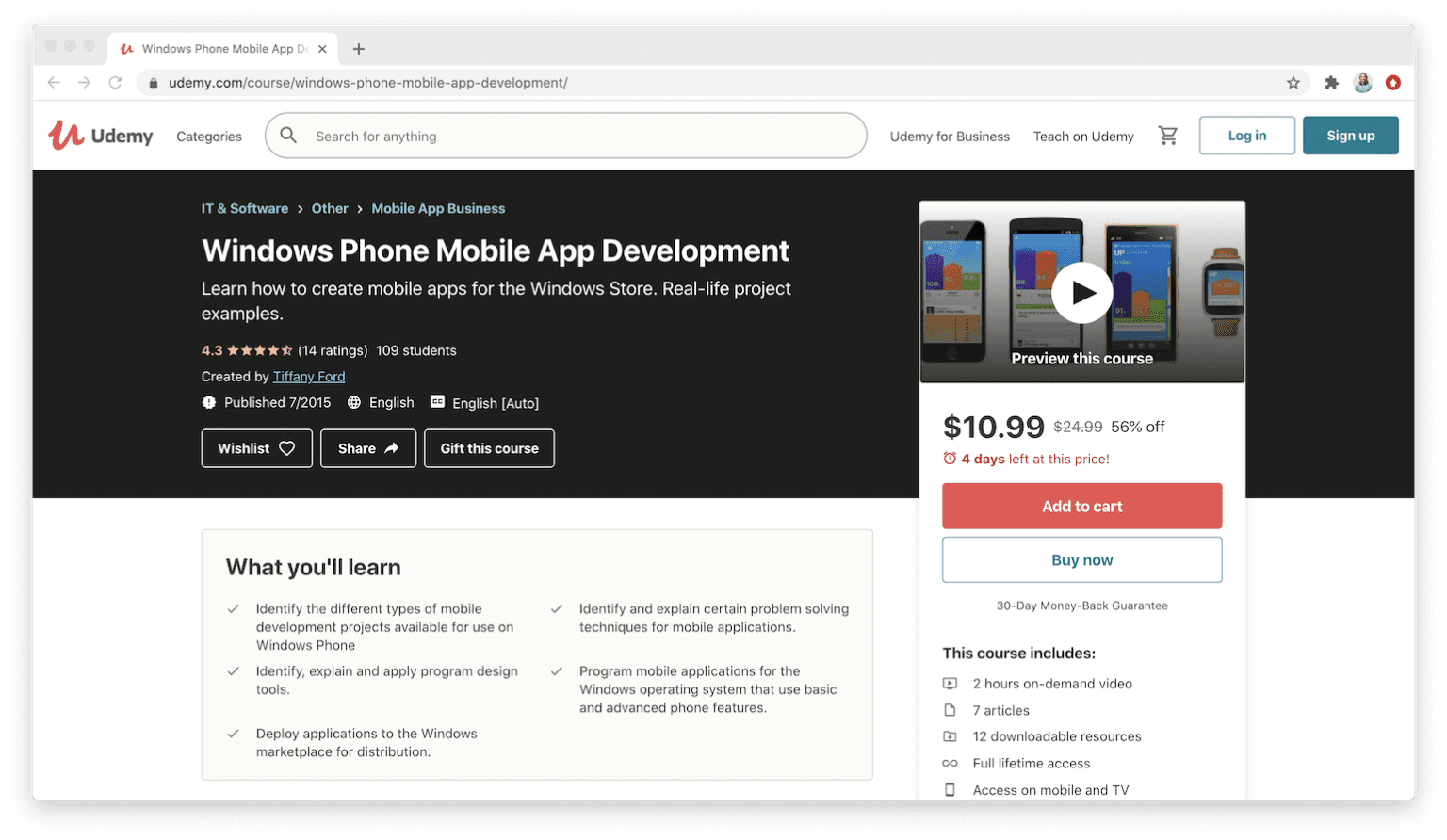Click the Udemy logo
Viewport: 1447px width, 840px height.
coord(100,135)
